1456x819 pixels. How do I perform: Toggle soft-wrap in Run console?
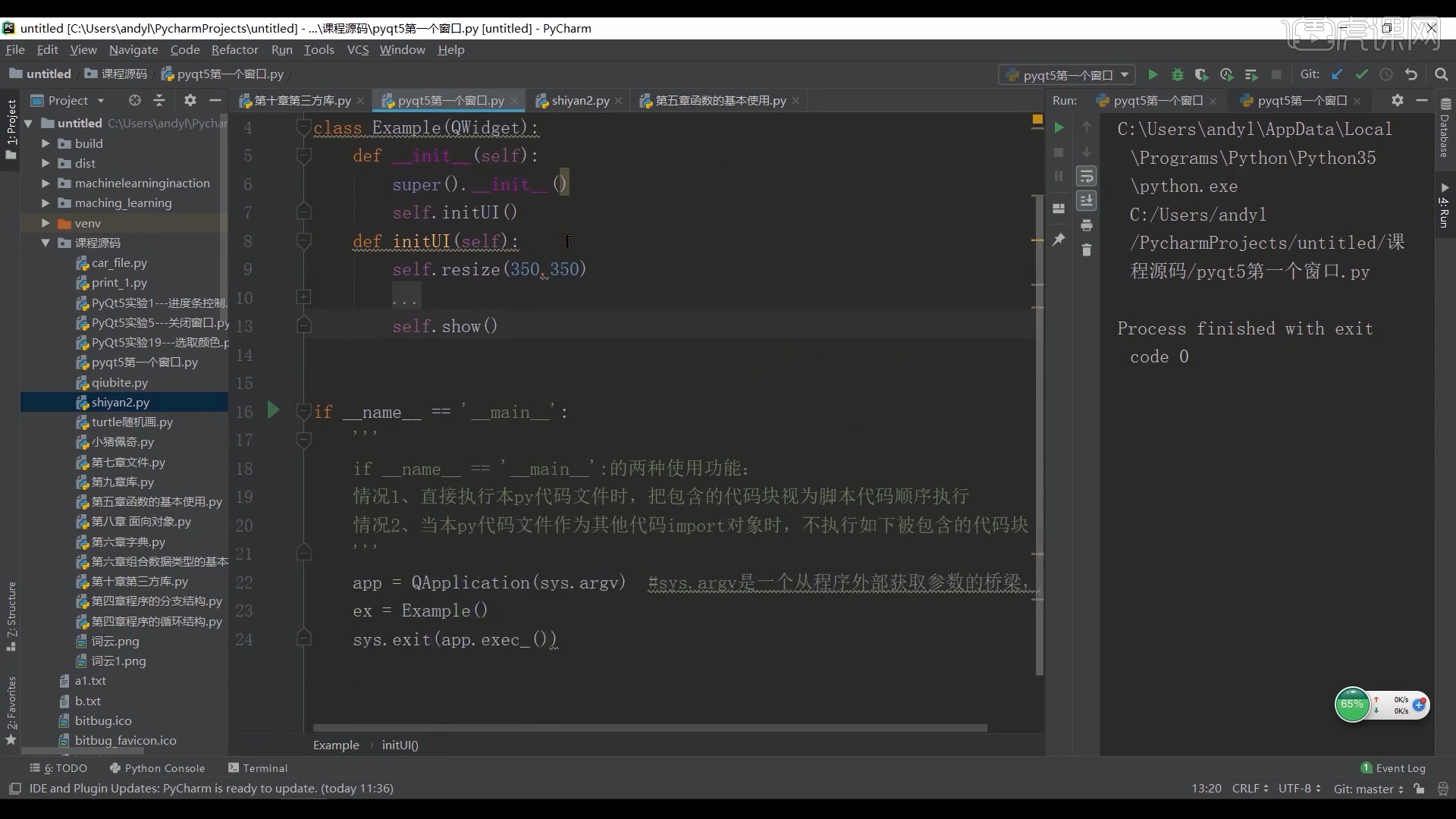(1087, 176)
